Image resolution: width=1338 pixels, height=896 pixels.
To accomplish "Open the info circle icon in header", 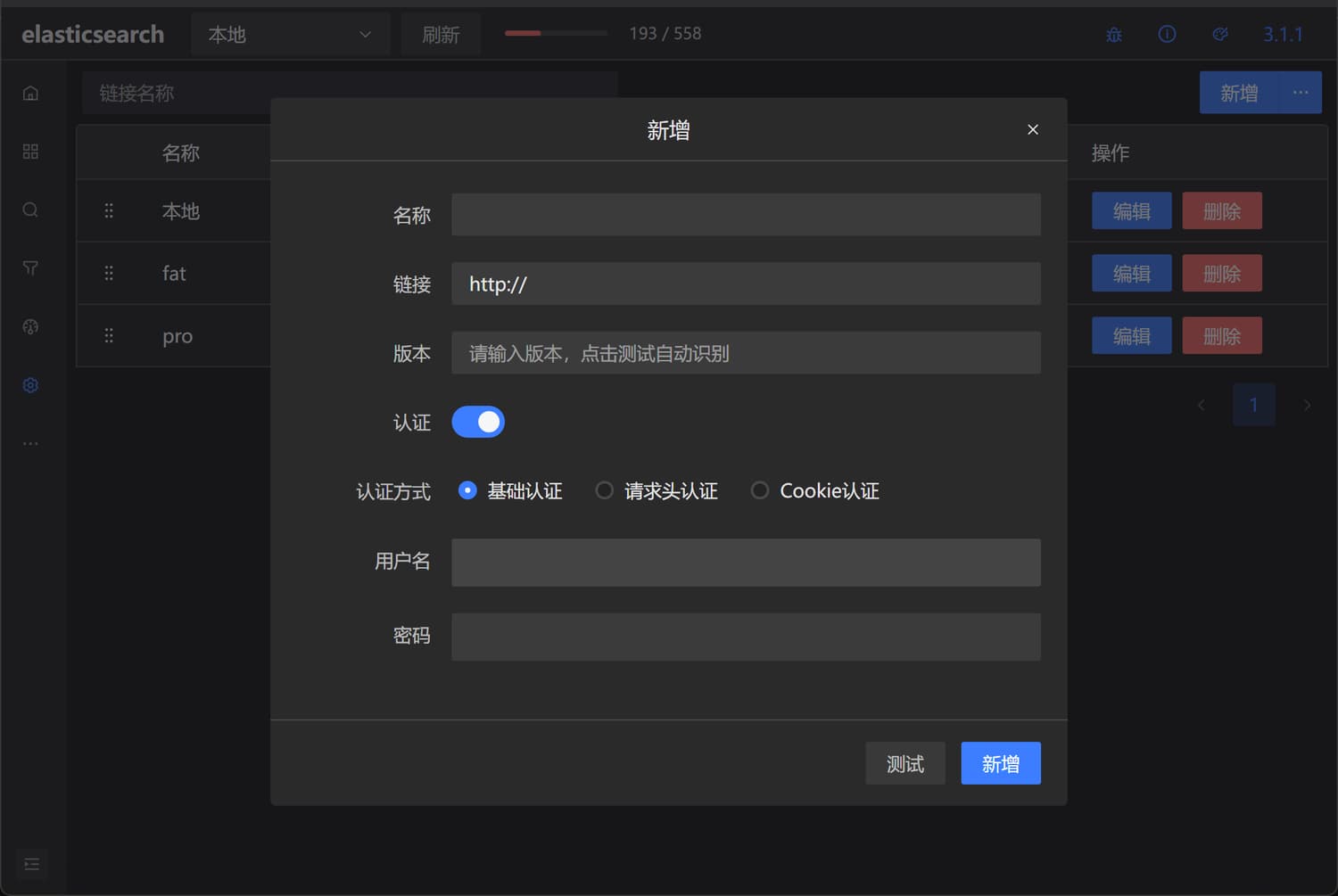I will 1167,35.
